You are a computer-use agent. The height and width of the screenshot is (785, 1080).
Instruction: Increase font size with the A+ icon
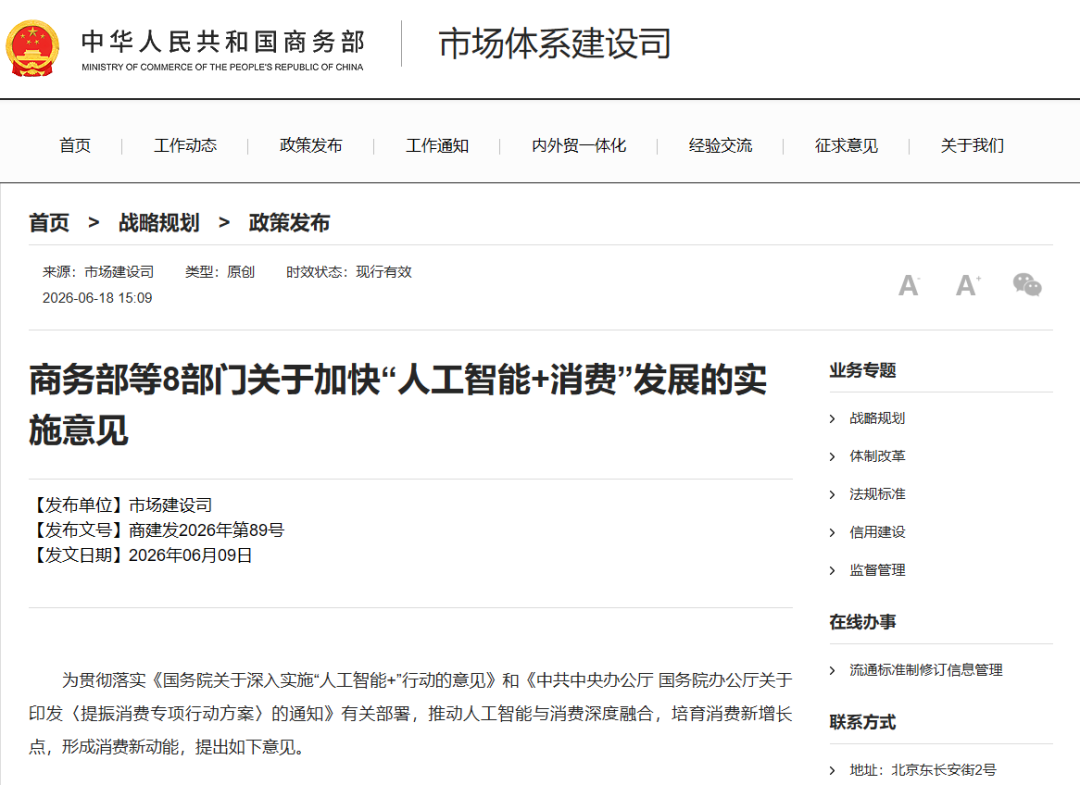[968, 285]
